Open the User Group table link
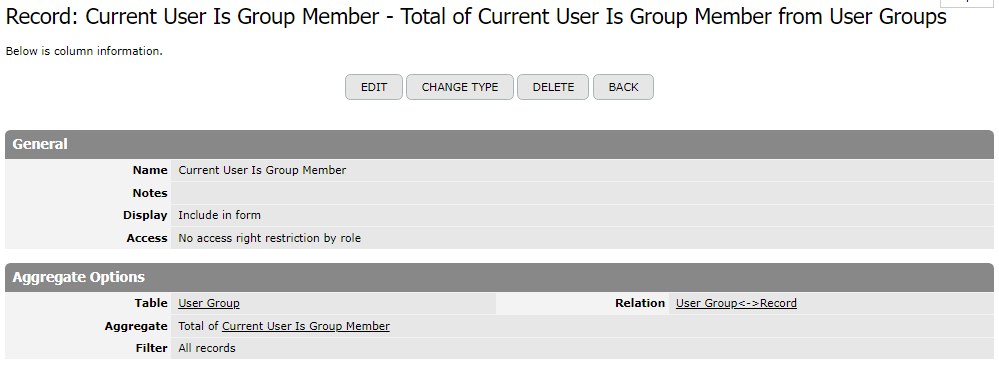Screen dimensions: 999x365 (x=209, y=303)
